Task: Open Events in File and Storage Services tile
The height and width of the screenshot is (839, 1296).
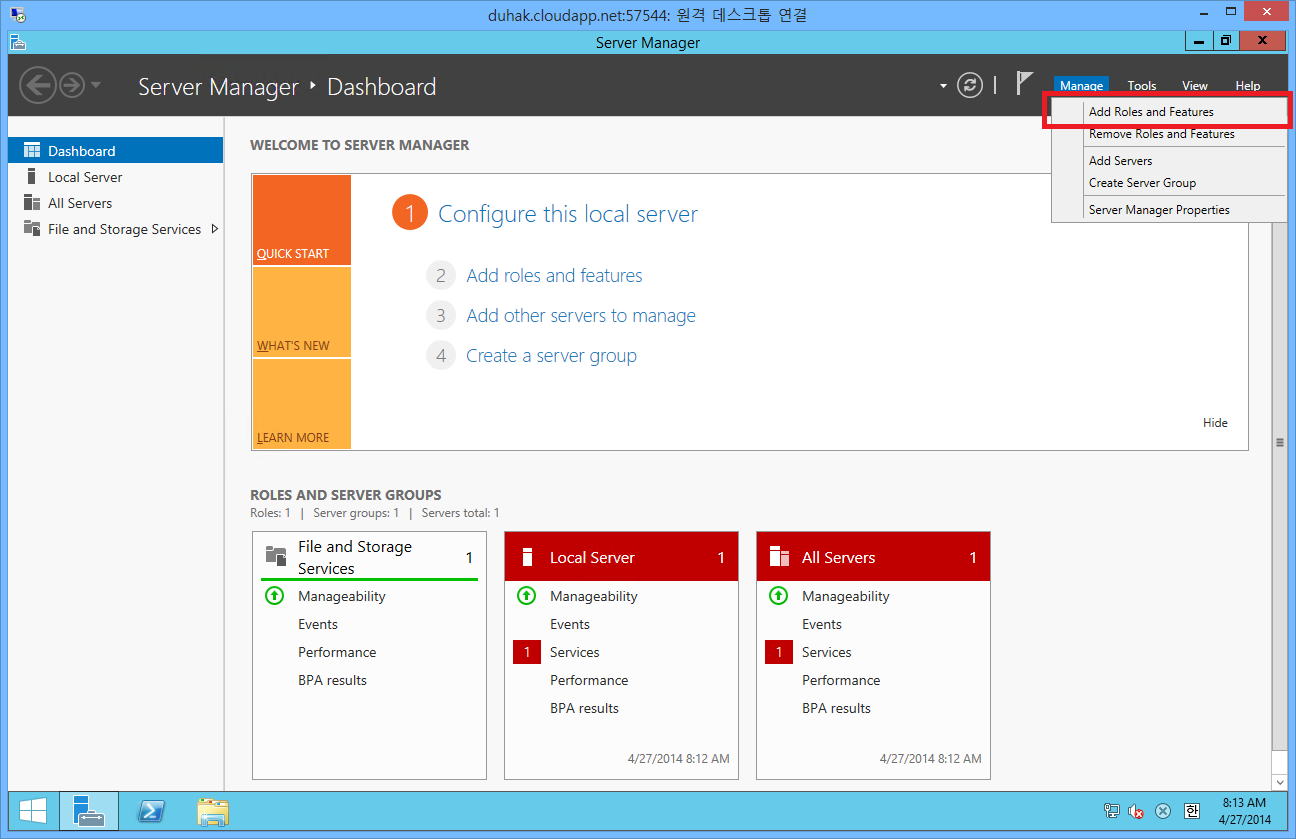Action: click(x=318, y=624)
